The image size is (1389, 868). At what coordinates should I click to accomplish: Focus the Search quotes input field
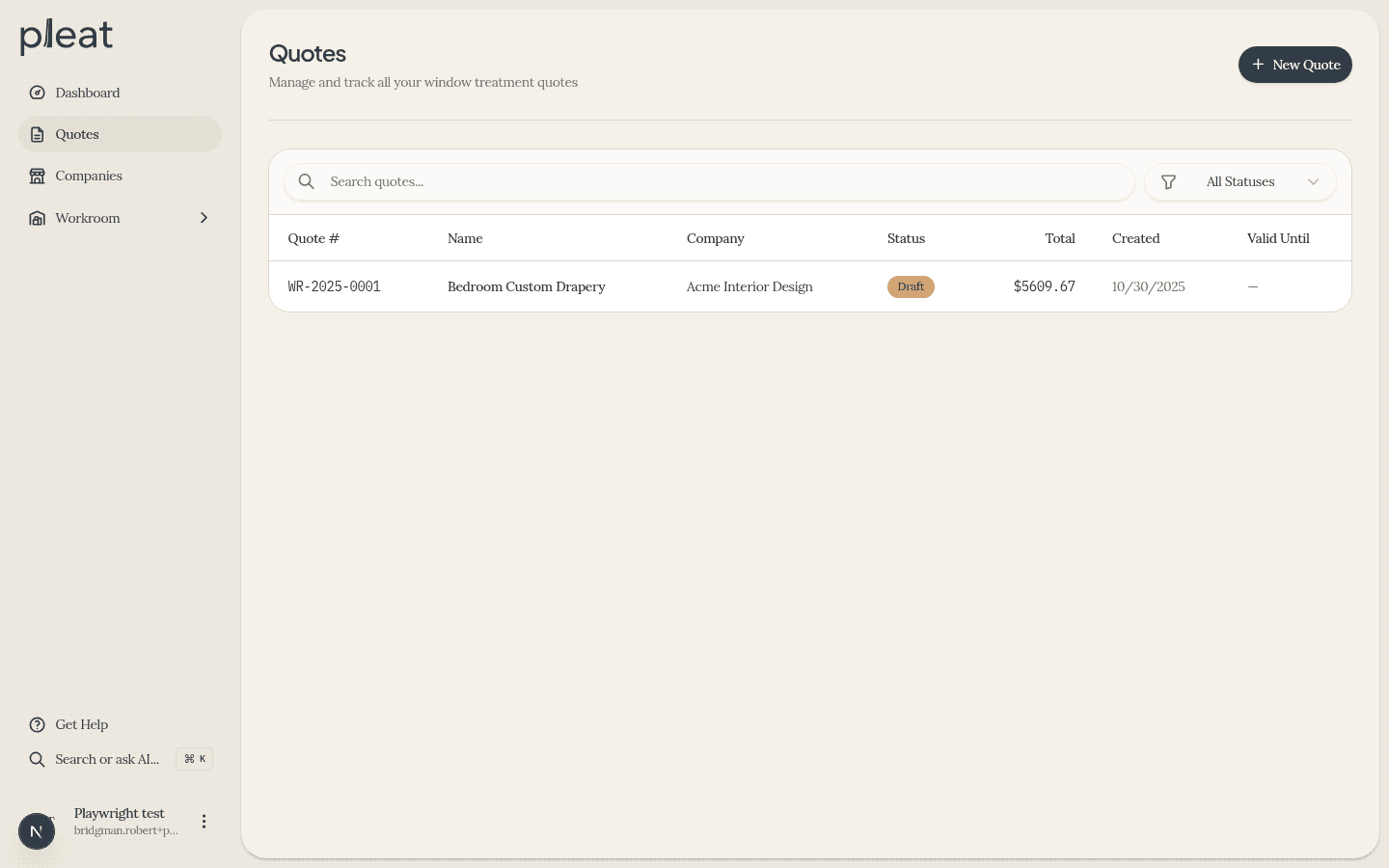[723, 181]
